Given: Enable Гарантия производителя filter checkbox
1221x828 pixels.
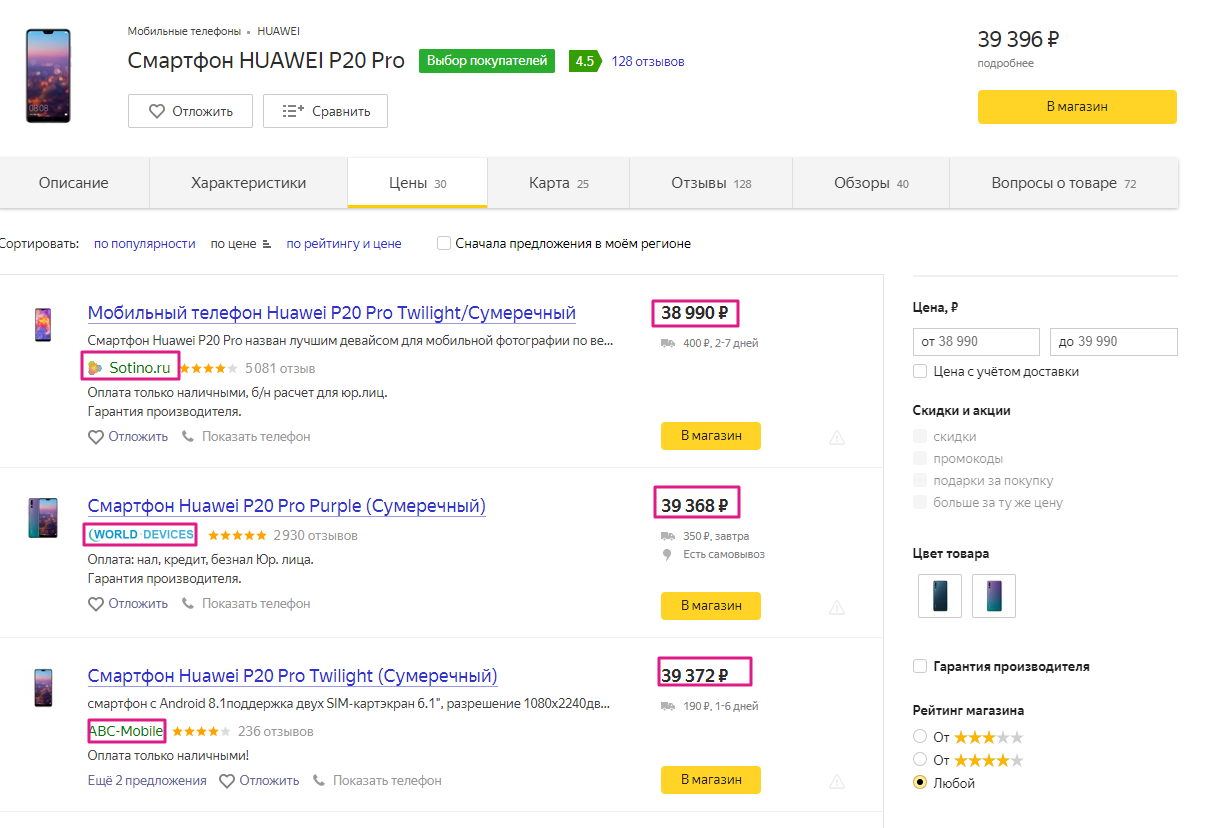Looking at the screenshot, I should click(x=920, y=666).
